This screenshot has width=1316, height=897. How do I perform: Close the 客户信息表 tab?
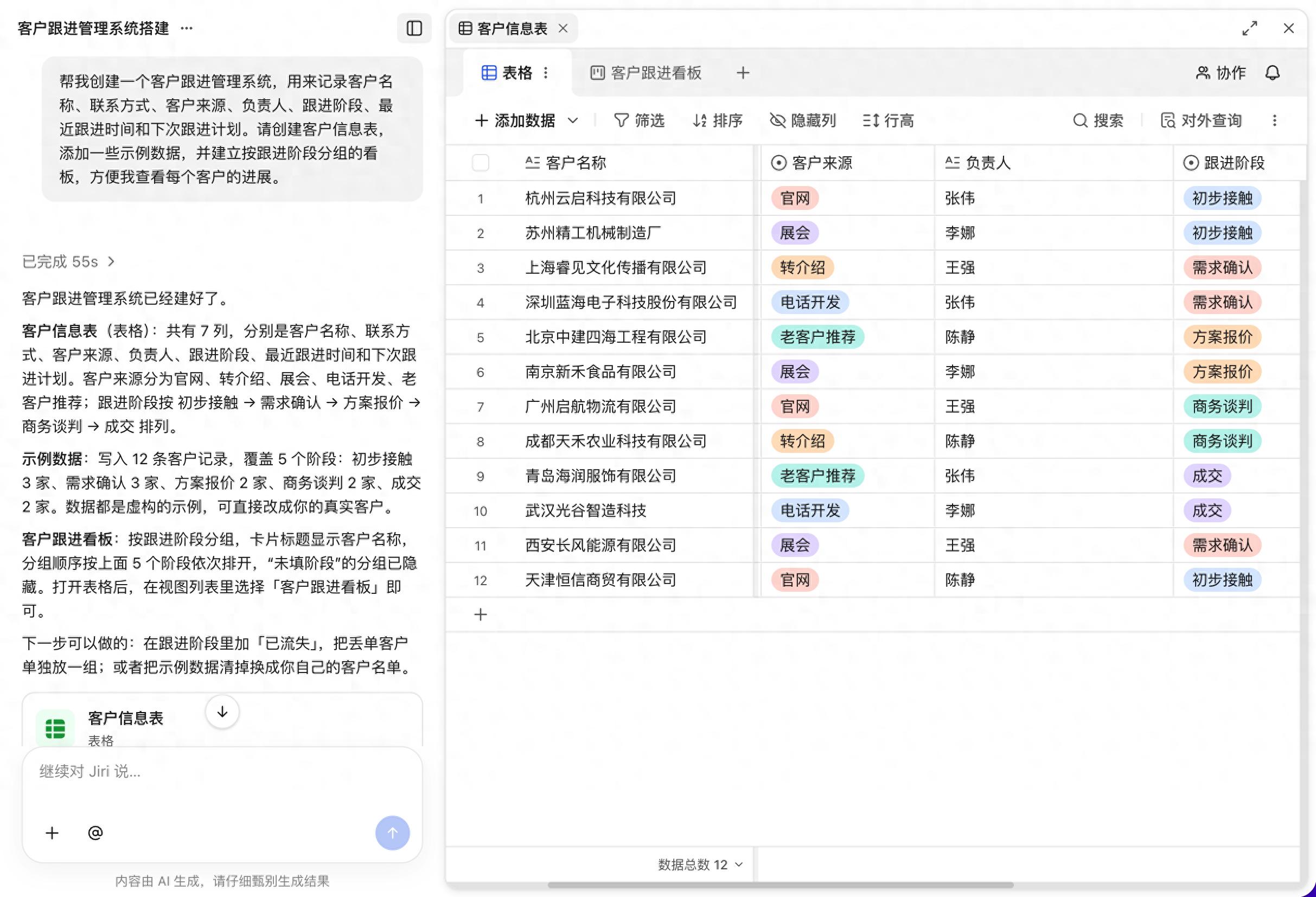pos(563,28)
